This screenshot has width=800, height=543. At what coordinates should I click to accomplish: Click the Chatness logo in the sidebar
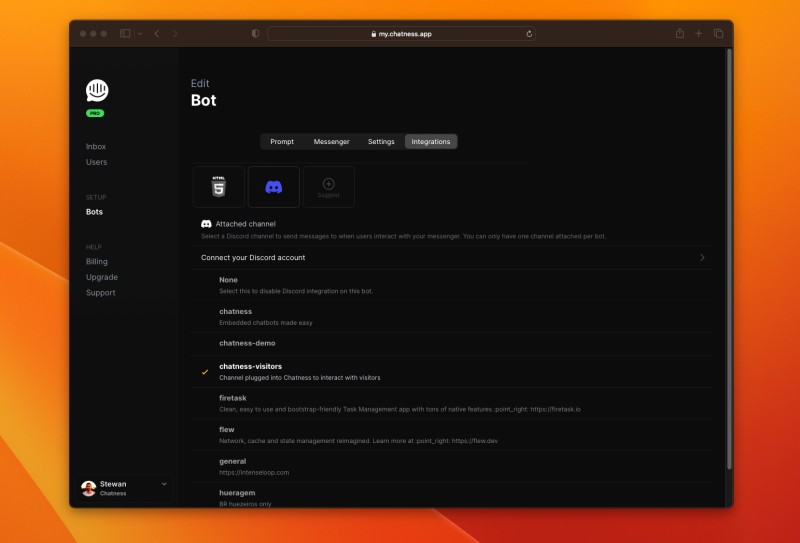click(x=97, y=91)
